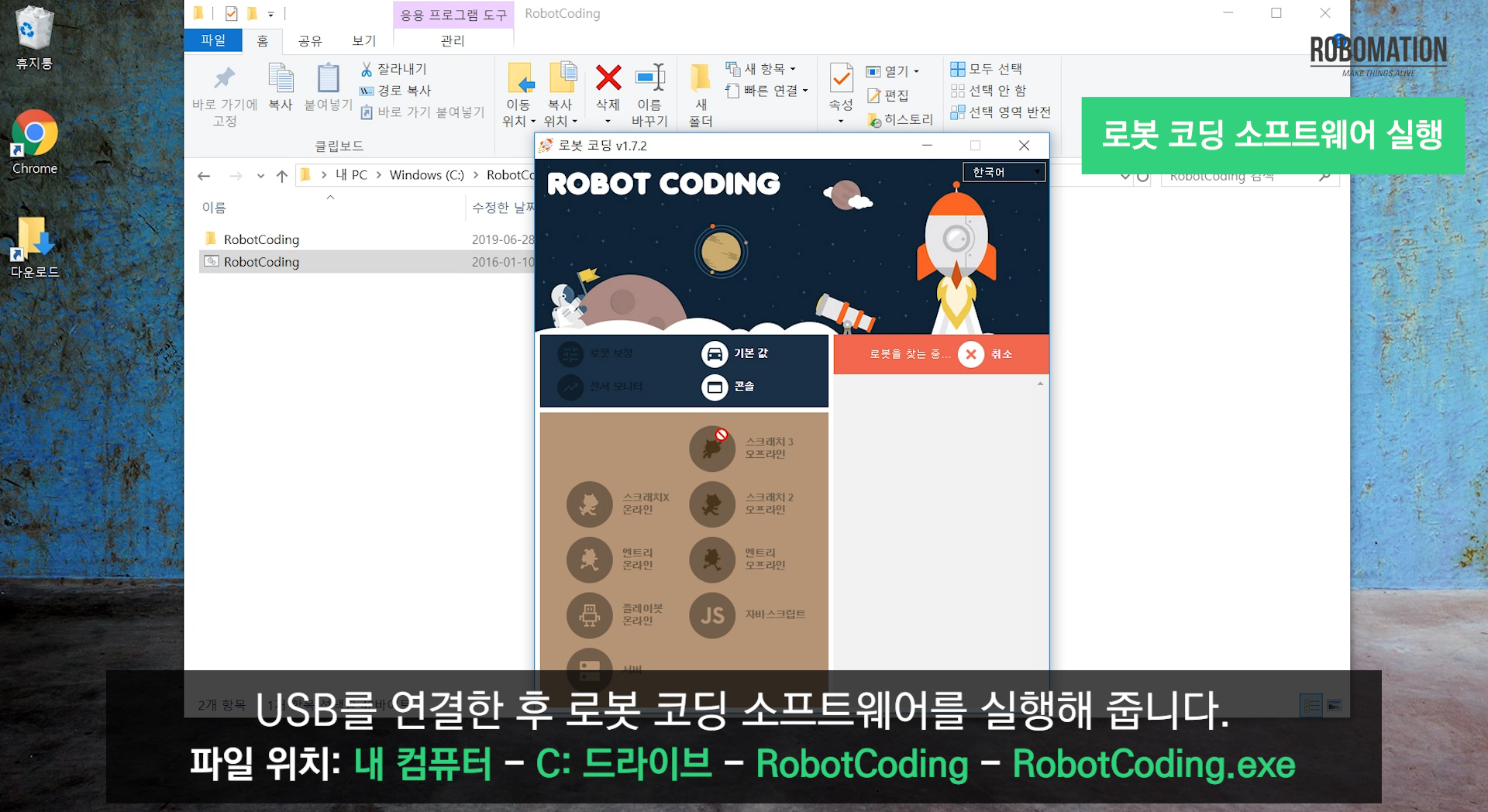Image resolution: width=1488 pixels, height=812 pixels.
Task: Switch to the 보기 ribbon tab
Action: pos(364,40)
